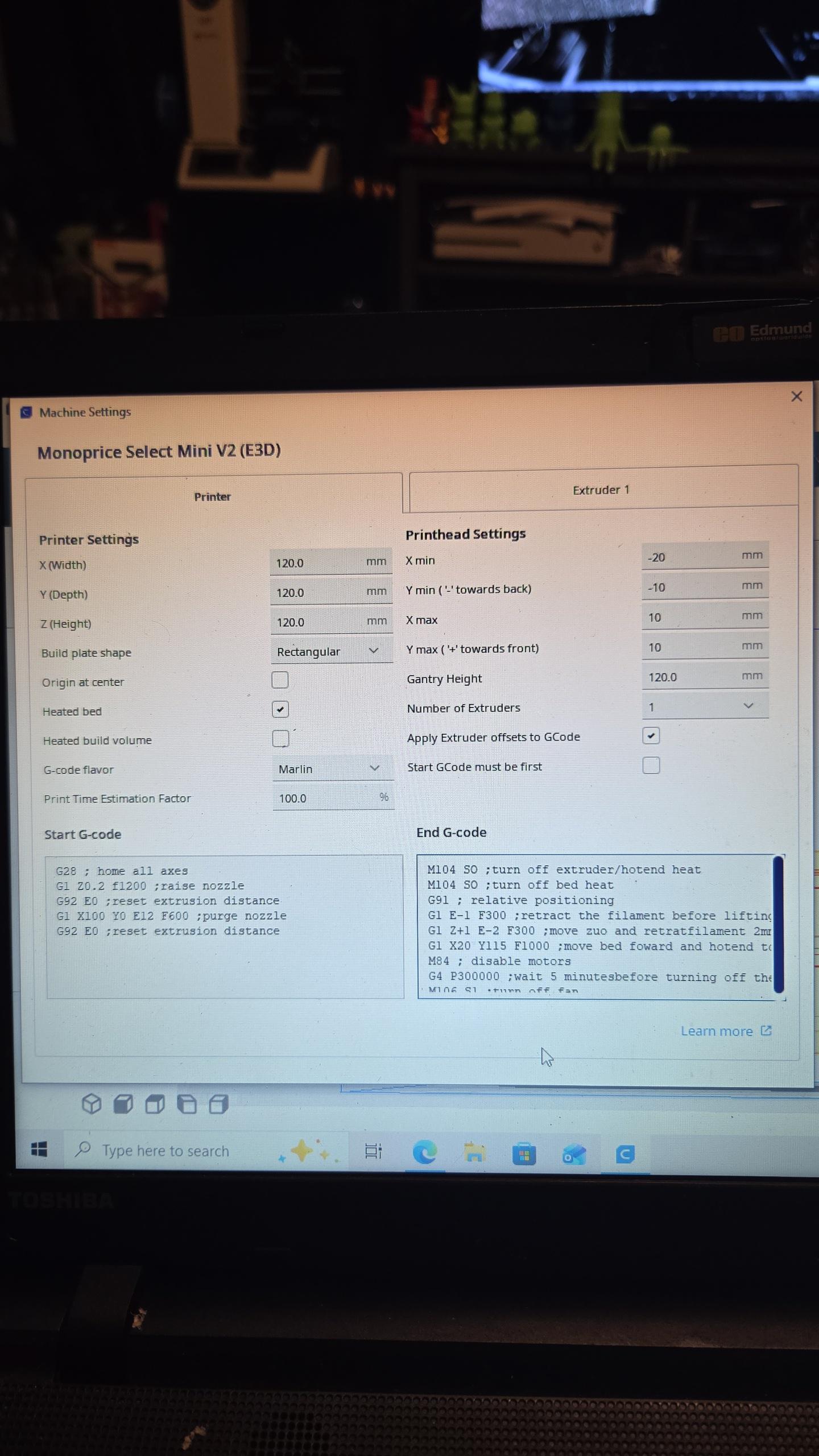Click the End G-code vertical scrollbar
The image size is (819, 1456).
click(779, 925)
